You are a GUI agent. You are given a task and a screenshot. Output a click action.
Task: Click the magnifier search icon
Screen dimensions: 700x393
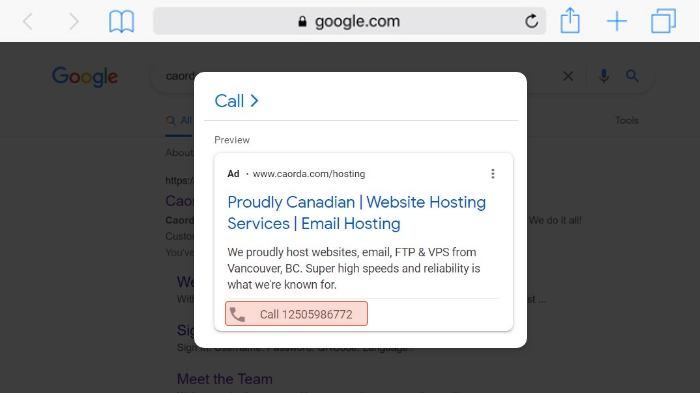(632, 76)
